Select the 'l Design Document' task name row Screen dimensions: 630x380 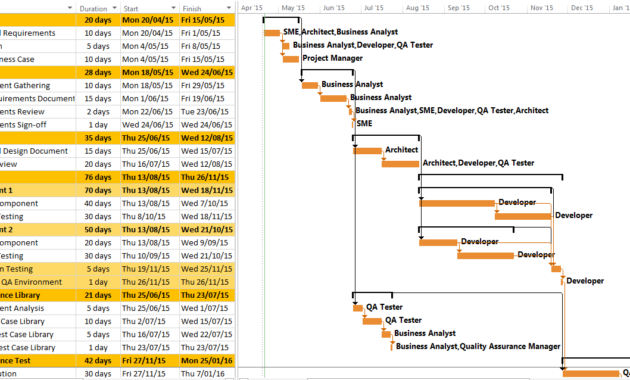pyautogui.click(x=38, y=151)
